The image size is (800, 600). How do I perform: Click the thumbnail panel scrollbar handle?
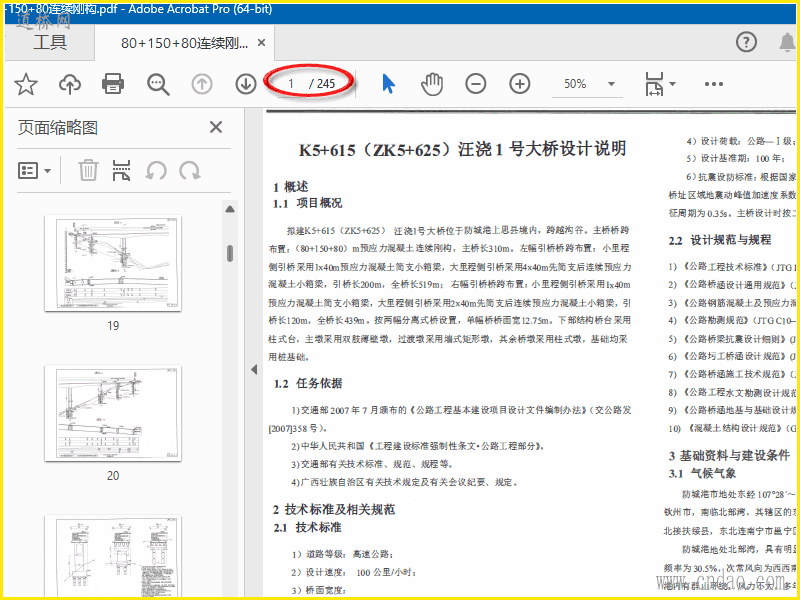[x=230, y=253]
